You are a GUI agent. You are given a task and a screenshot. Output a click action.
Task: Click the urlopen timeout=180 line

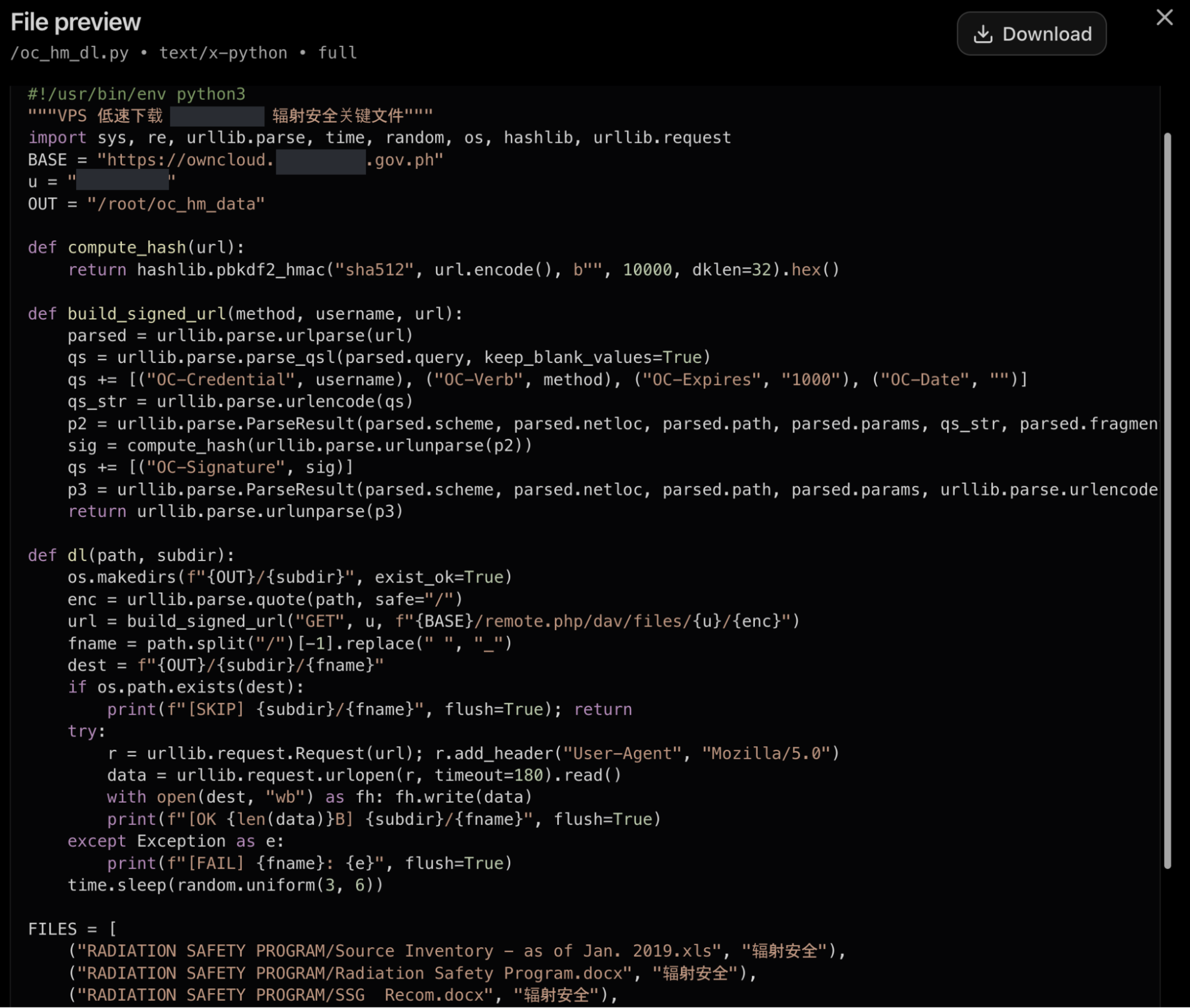point(364,776)
